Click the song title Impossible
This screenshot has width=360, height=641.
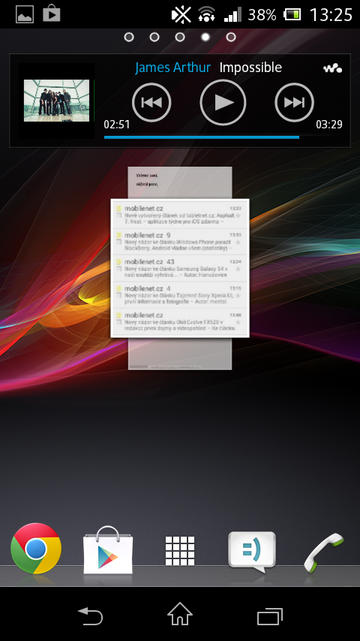(250, 67)
